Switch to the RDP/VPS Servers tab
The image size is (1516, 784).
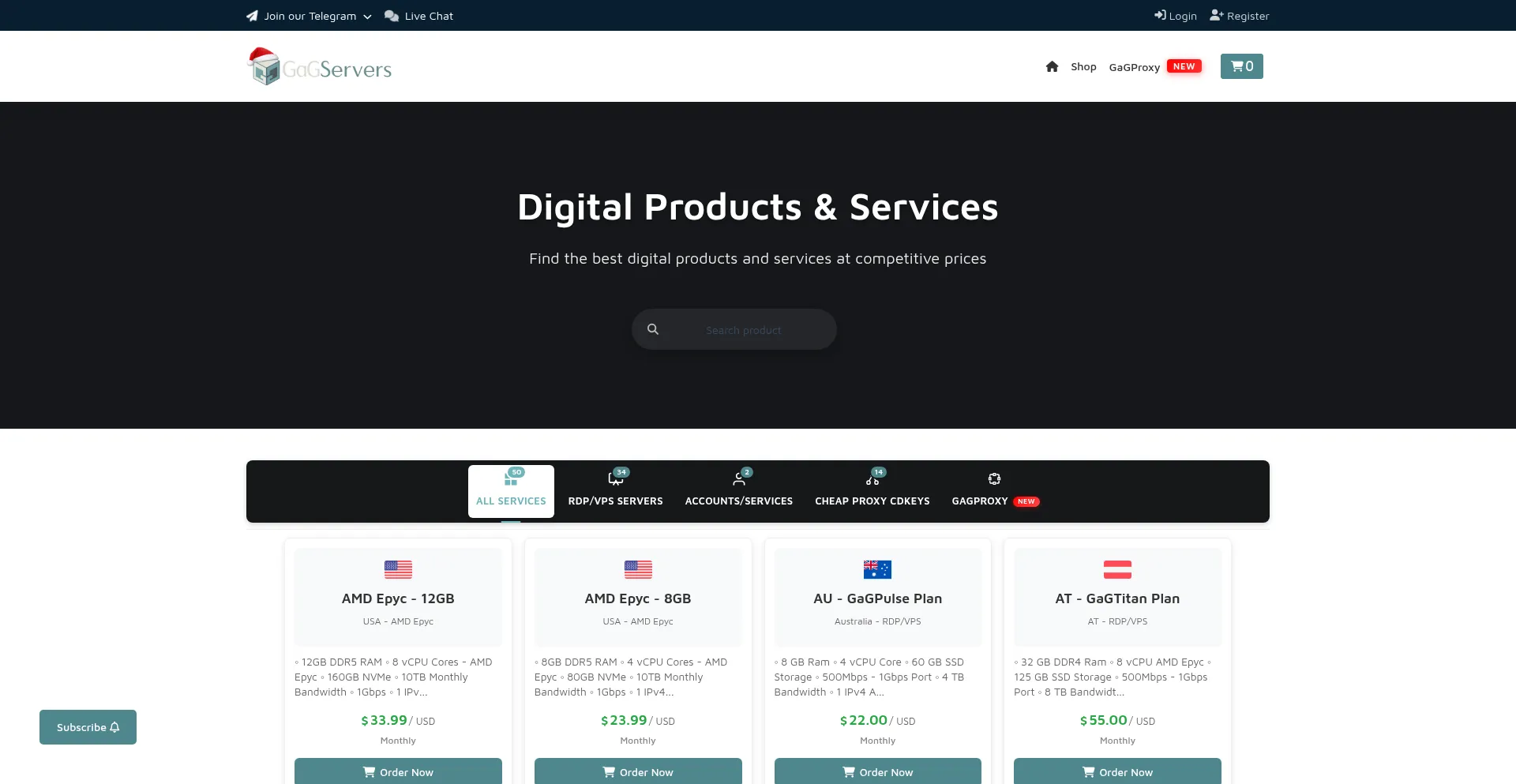[615, 491]
